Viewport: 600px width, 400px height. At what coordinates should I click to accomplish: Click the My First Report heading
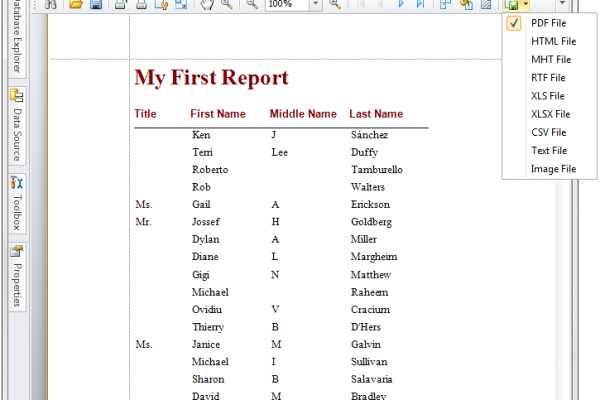(x=211, y=78)
